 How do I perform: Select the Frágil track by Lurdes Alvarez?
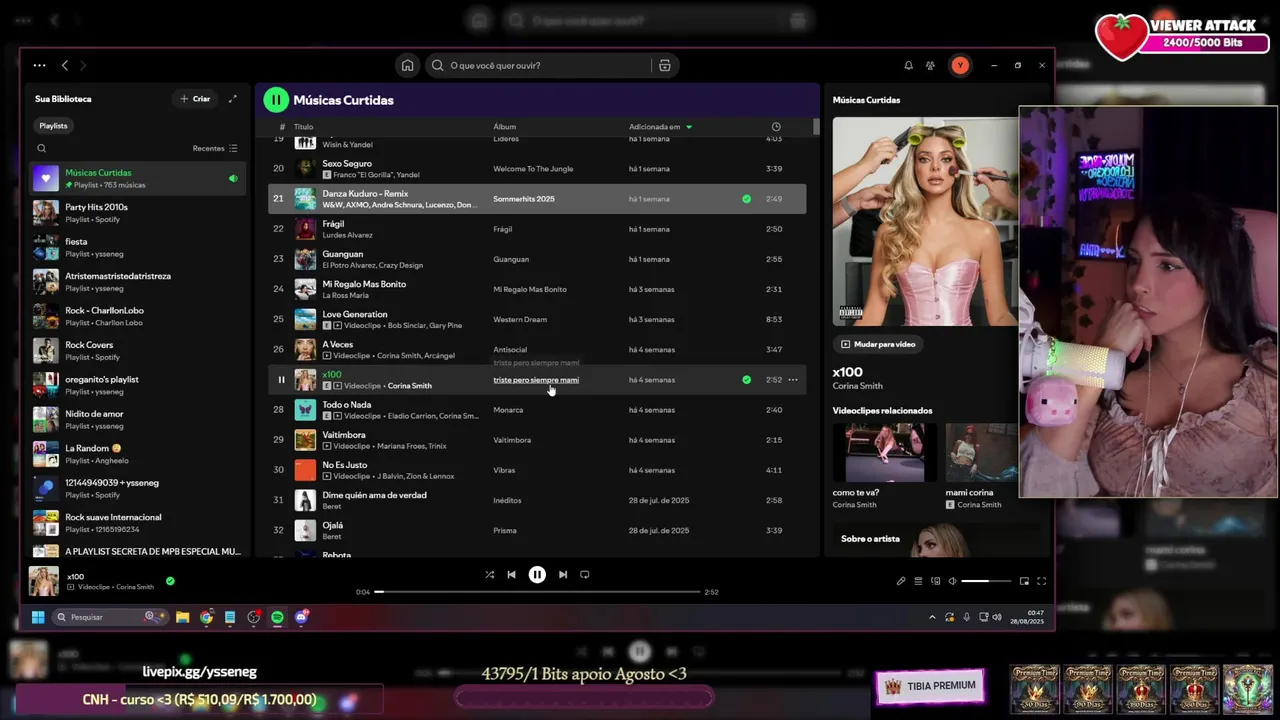(x=537, y=229)
